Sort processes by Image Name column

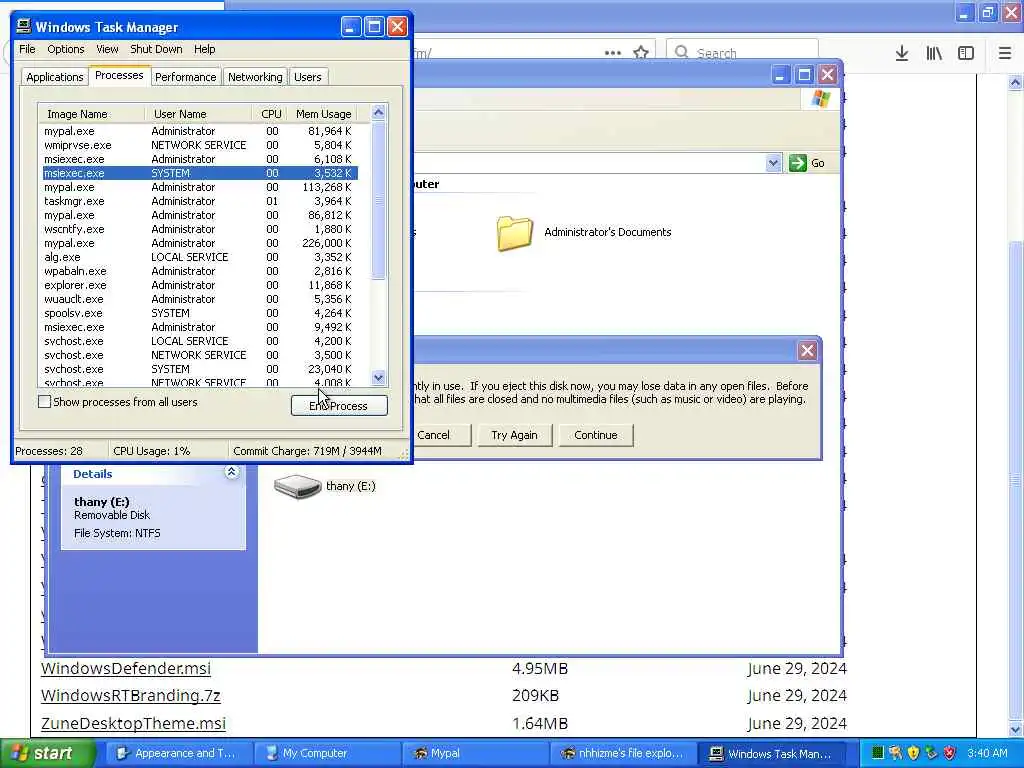point(91,114)
